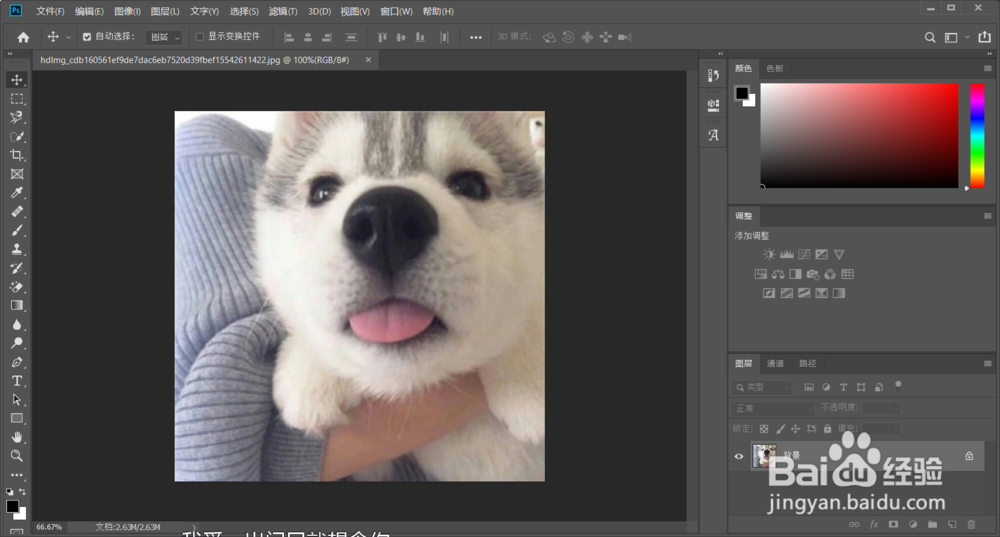This screenshot has height=537, width=1000.
Task: Uncheck the 自动选择 checkbox
Action: coord(87,37)
